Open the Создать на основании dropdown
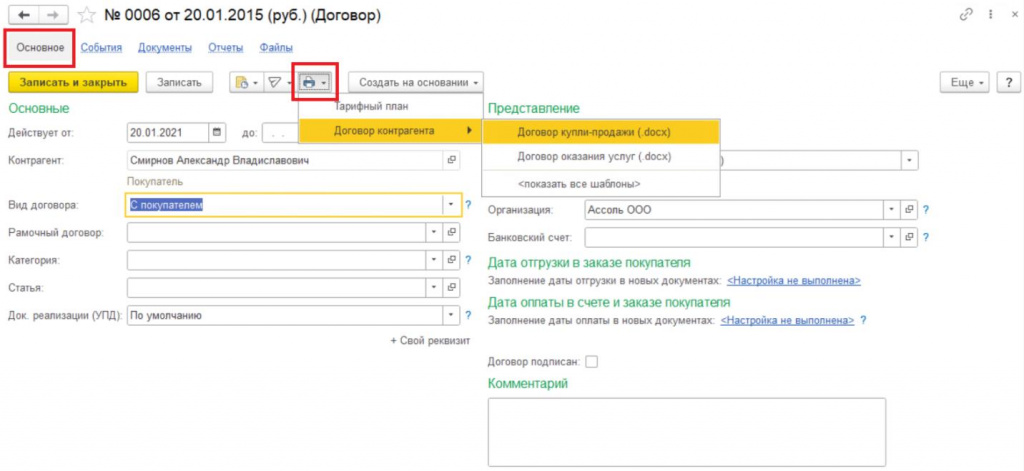 [416, 82]
